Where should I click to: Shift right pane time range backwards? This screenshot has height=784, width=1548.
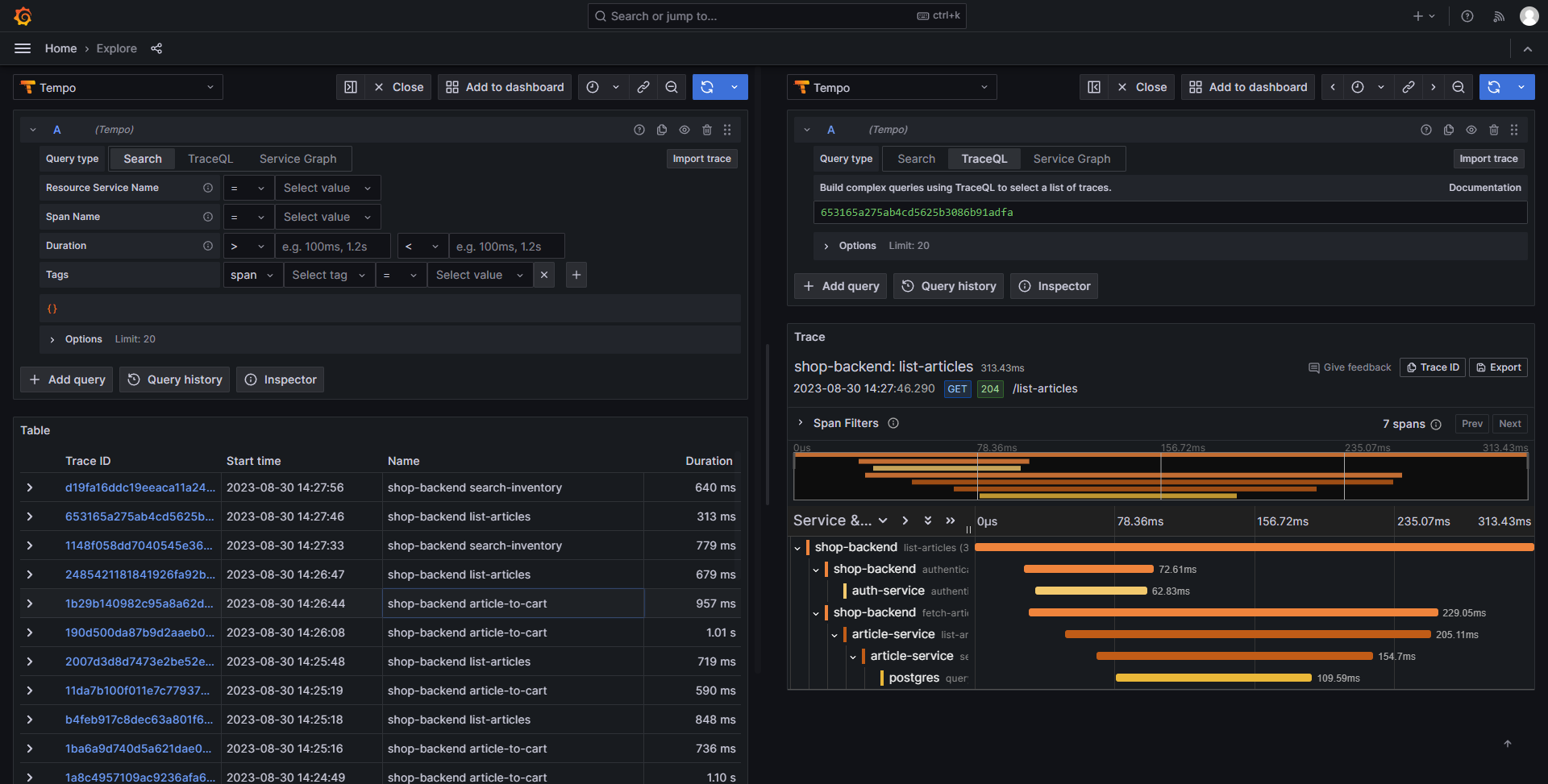click(1333, 87)
